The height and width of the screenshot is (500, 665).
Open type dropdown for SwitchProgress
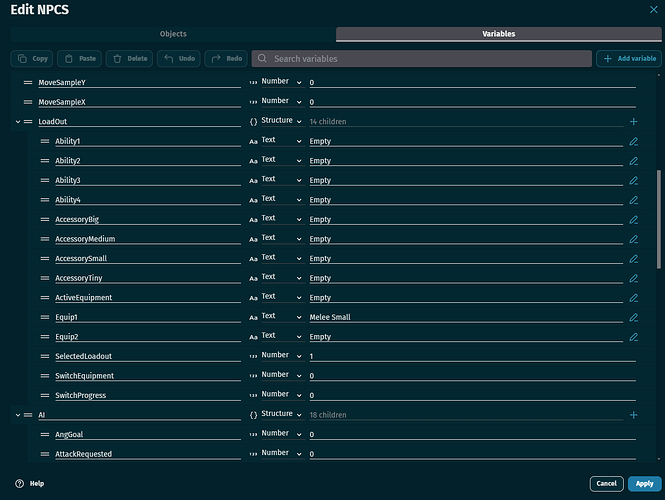pyautogui.click(x=281, y=394)
